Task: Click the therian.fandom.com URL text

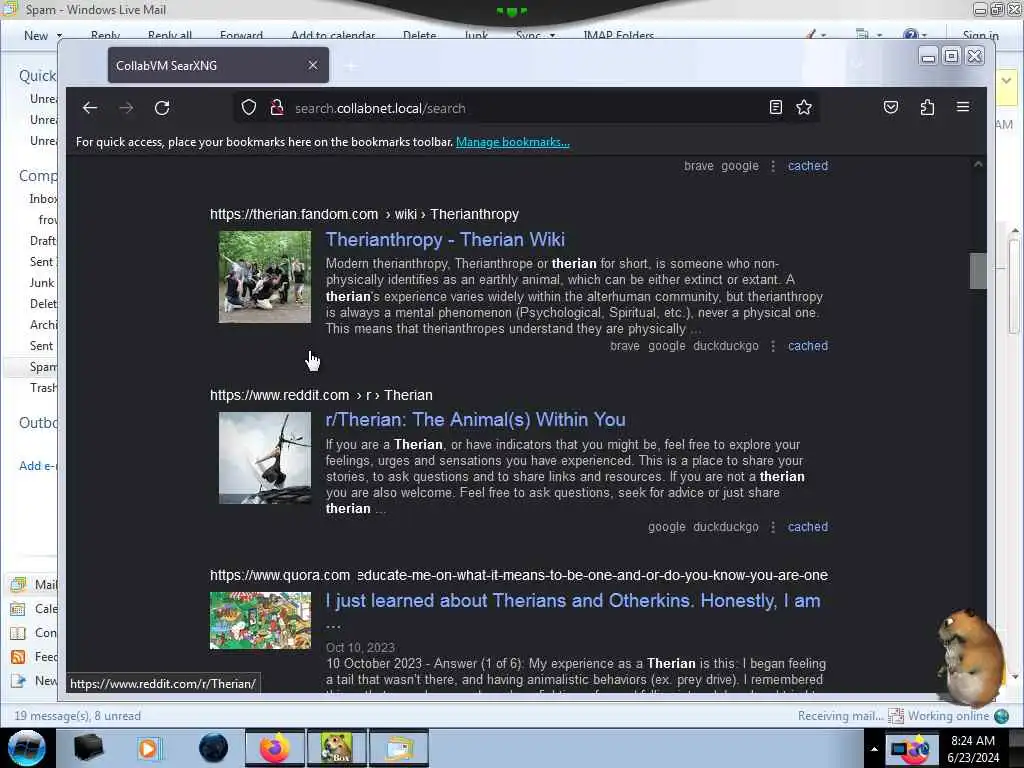Action: [294, 214]
